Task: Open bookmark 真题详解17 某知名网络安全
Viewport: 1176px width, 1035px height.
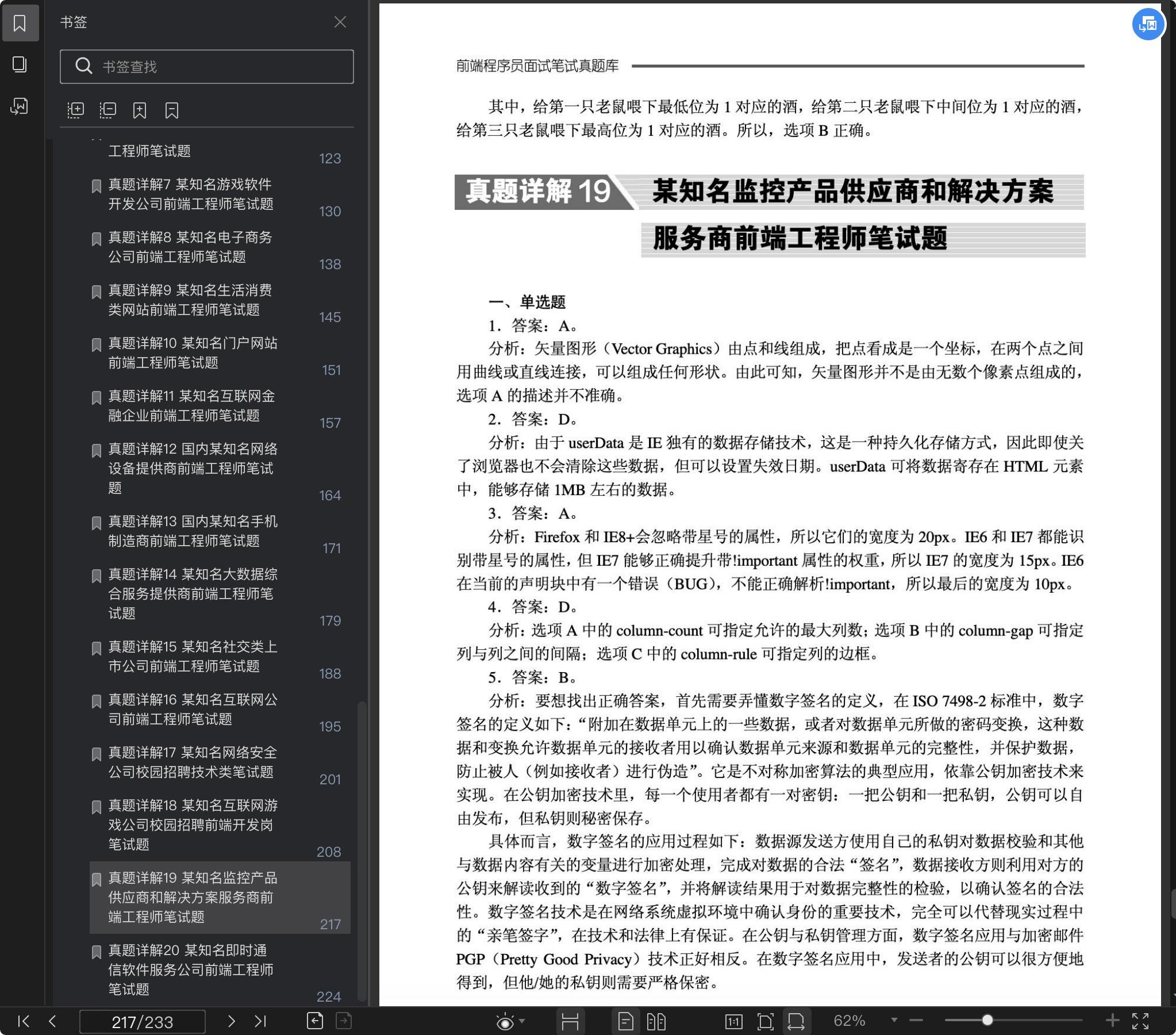Action: tap(220, 762)
